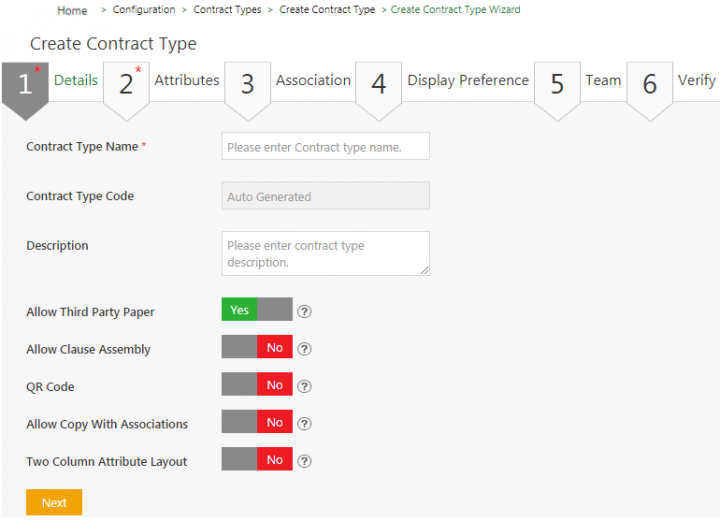Click into Contract Type Name field
This screenshot has height=521, width=720.
point(325,147)
